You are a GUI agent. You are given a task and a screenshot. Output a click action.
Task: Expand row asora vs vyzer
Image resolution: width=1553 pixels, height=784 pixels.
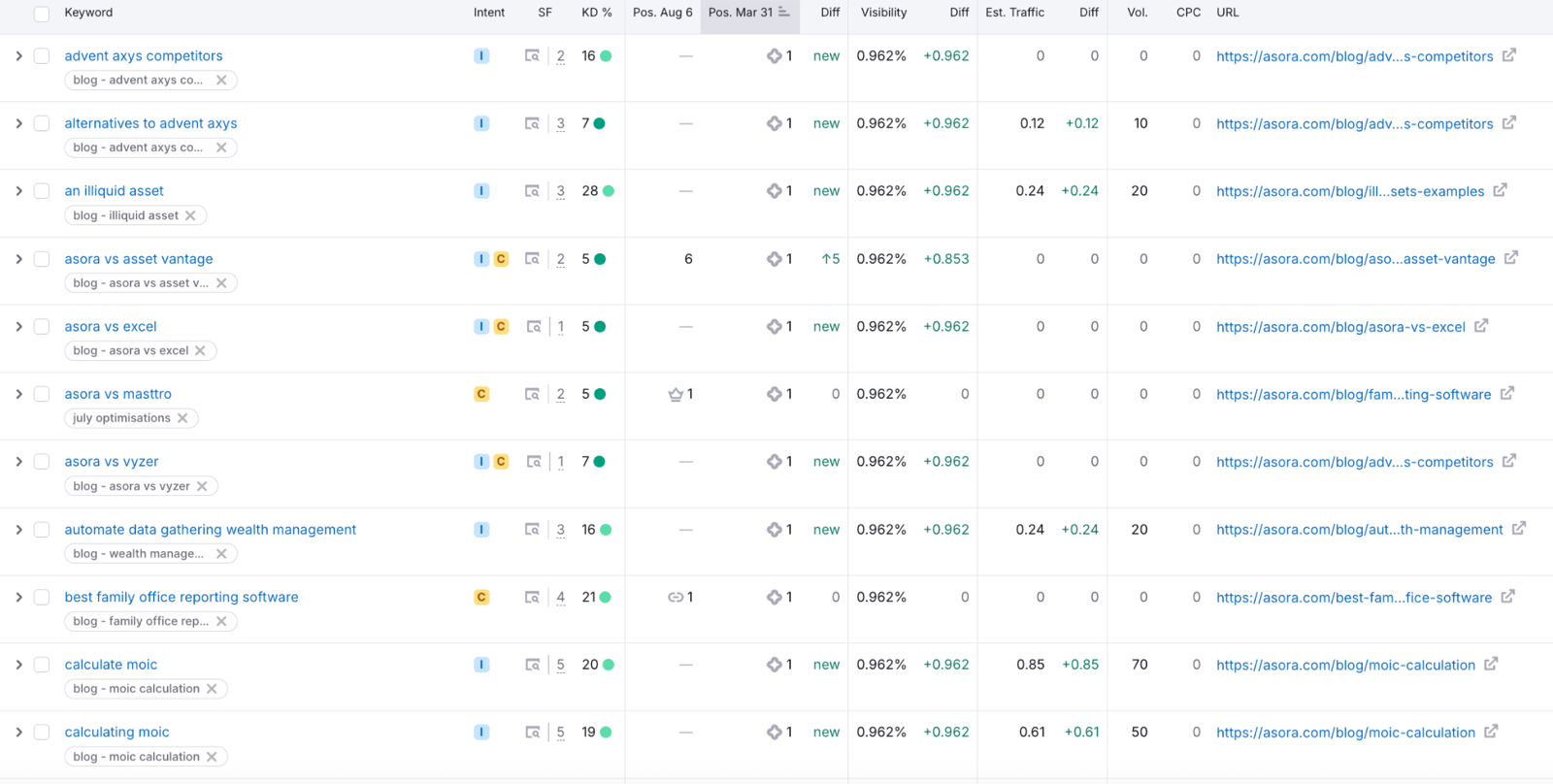coord(18,462)
